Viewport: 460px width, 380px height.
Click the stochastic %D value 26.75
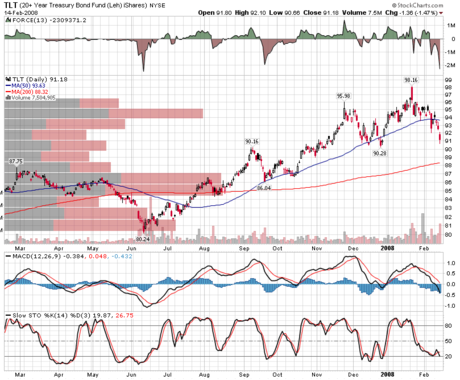click(x=124, y=315)
